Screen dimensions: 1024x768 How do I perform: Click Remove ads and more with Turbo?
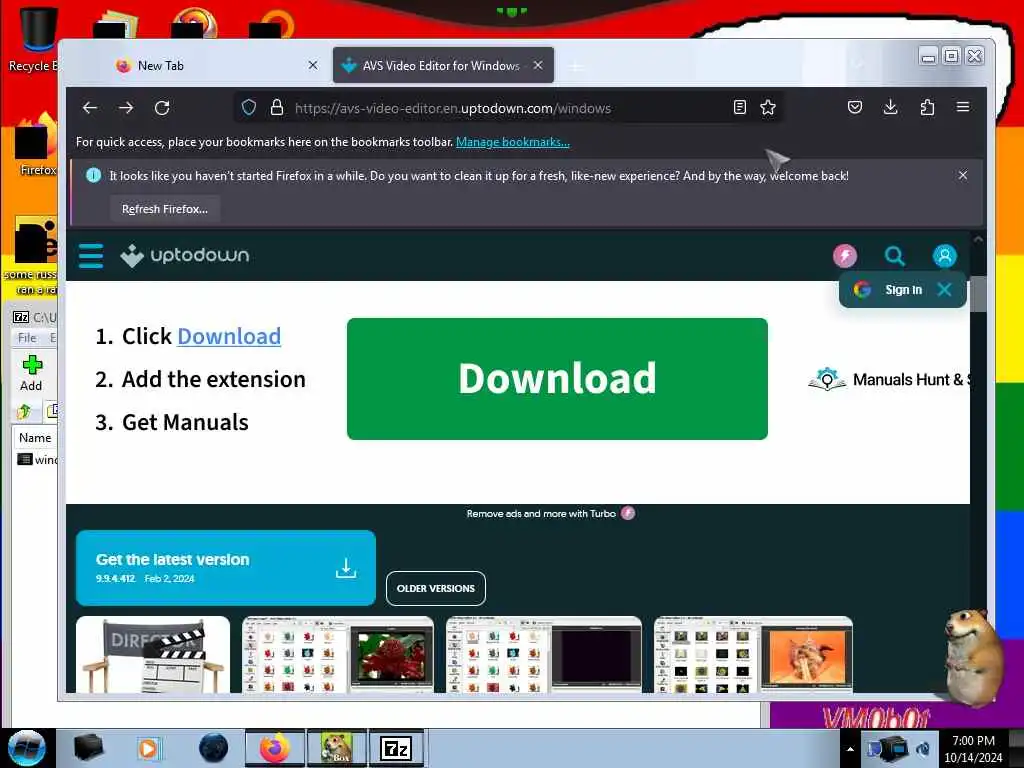point(551,513)
